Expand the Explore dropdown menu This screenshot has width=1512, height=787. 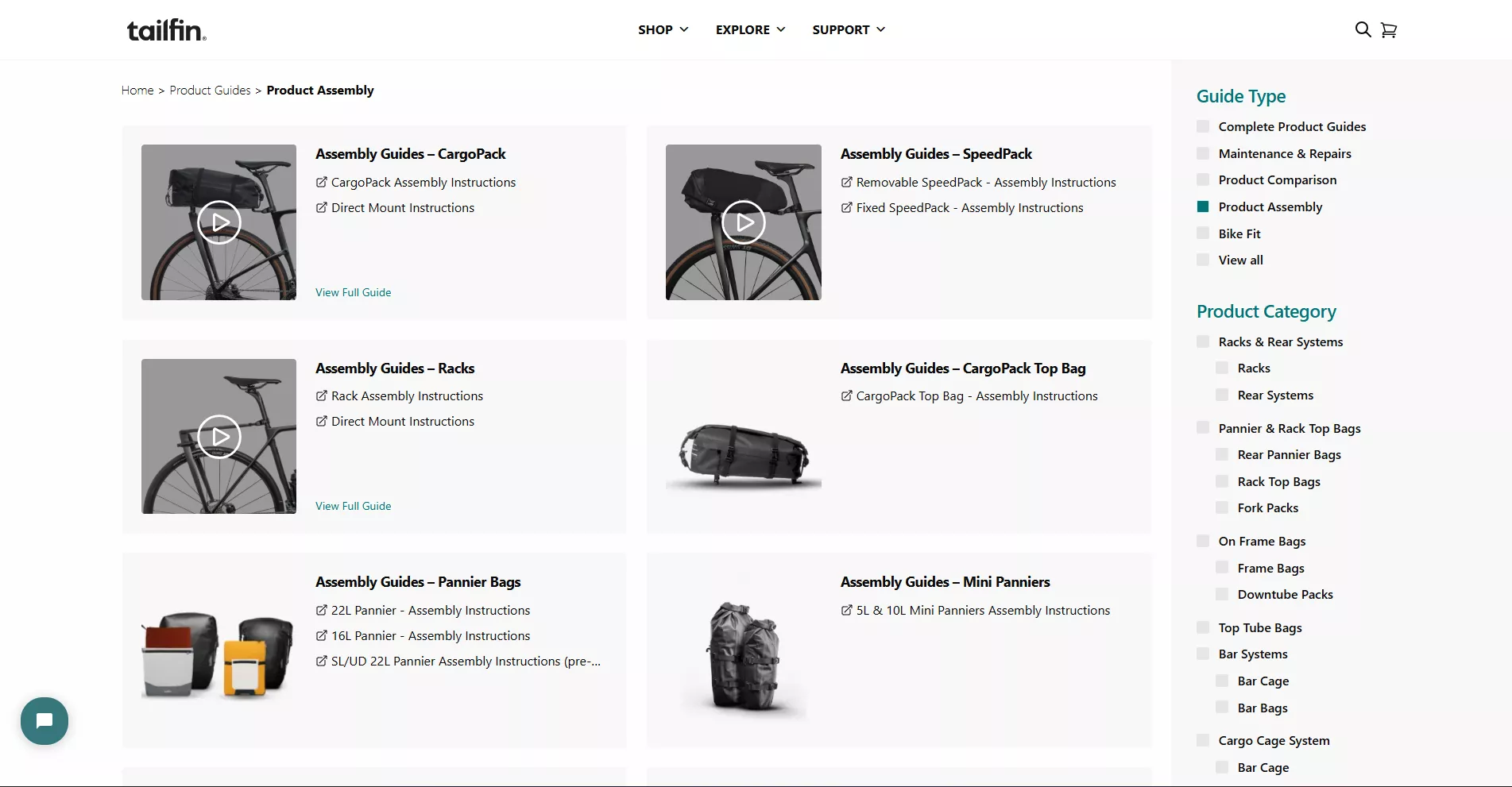pos(750,29)
